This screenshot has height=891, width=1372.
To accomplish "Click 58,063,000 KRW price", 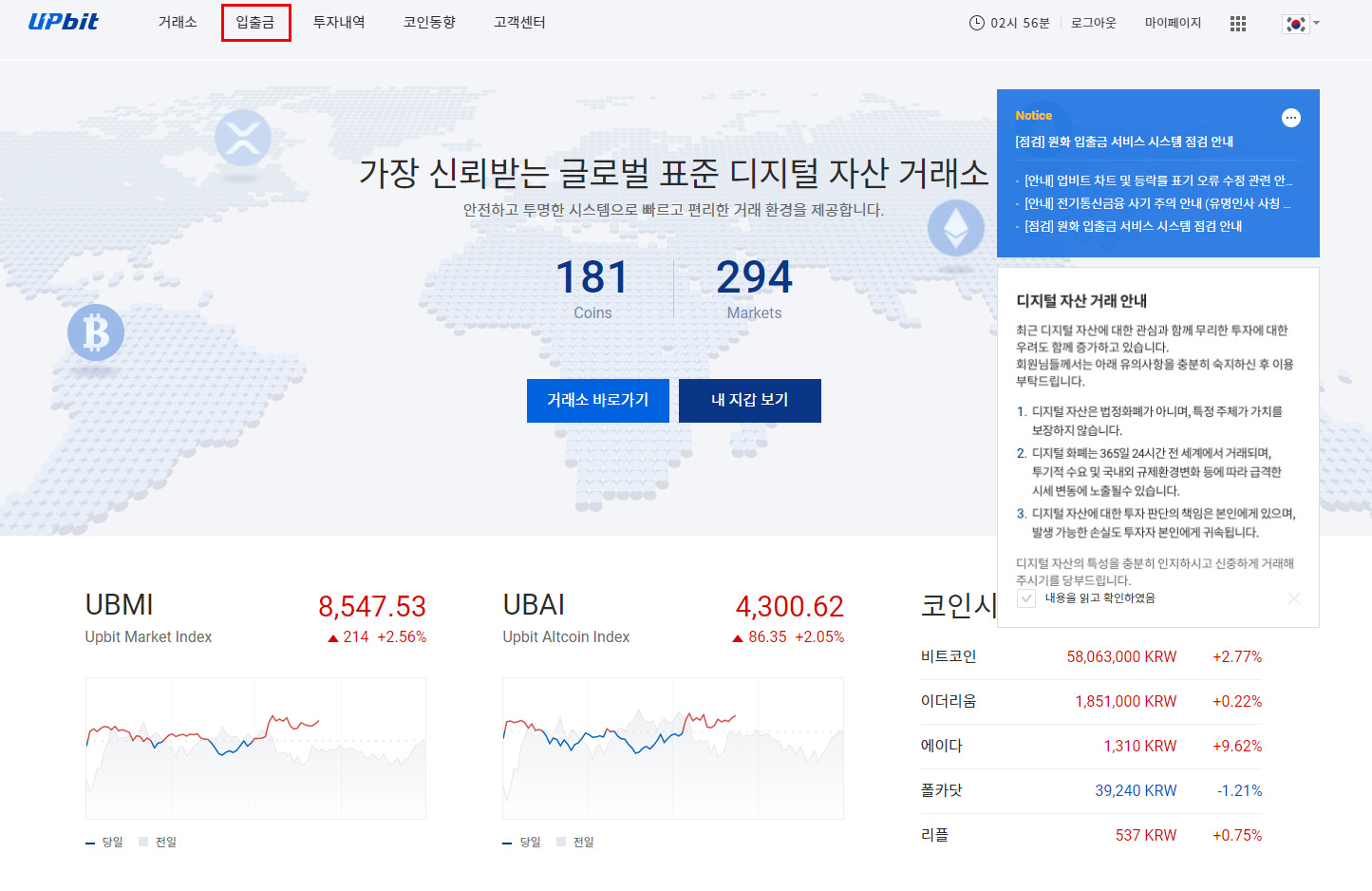I will (1121, 657).
